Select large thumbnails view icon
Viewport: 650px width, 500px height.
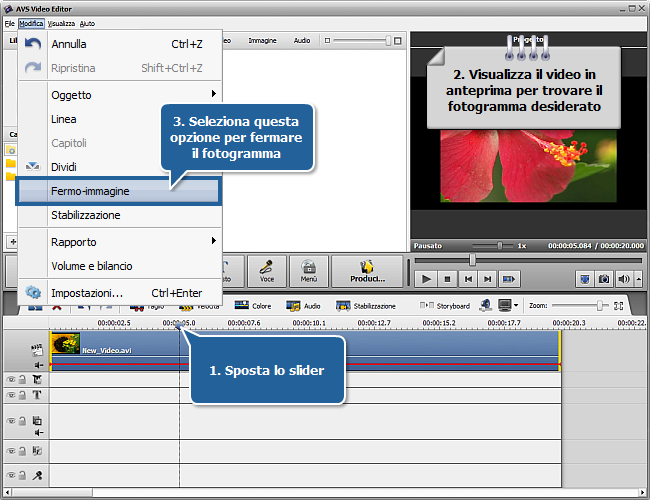[398, 41]
